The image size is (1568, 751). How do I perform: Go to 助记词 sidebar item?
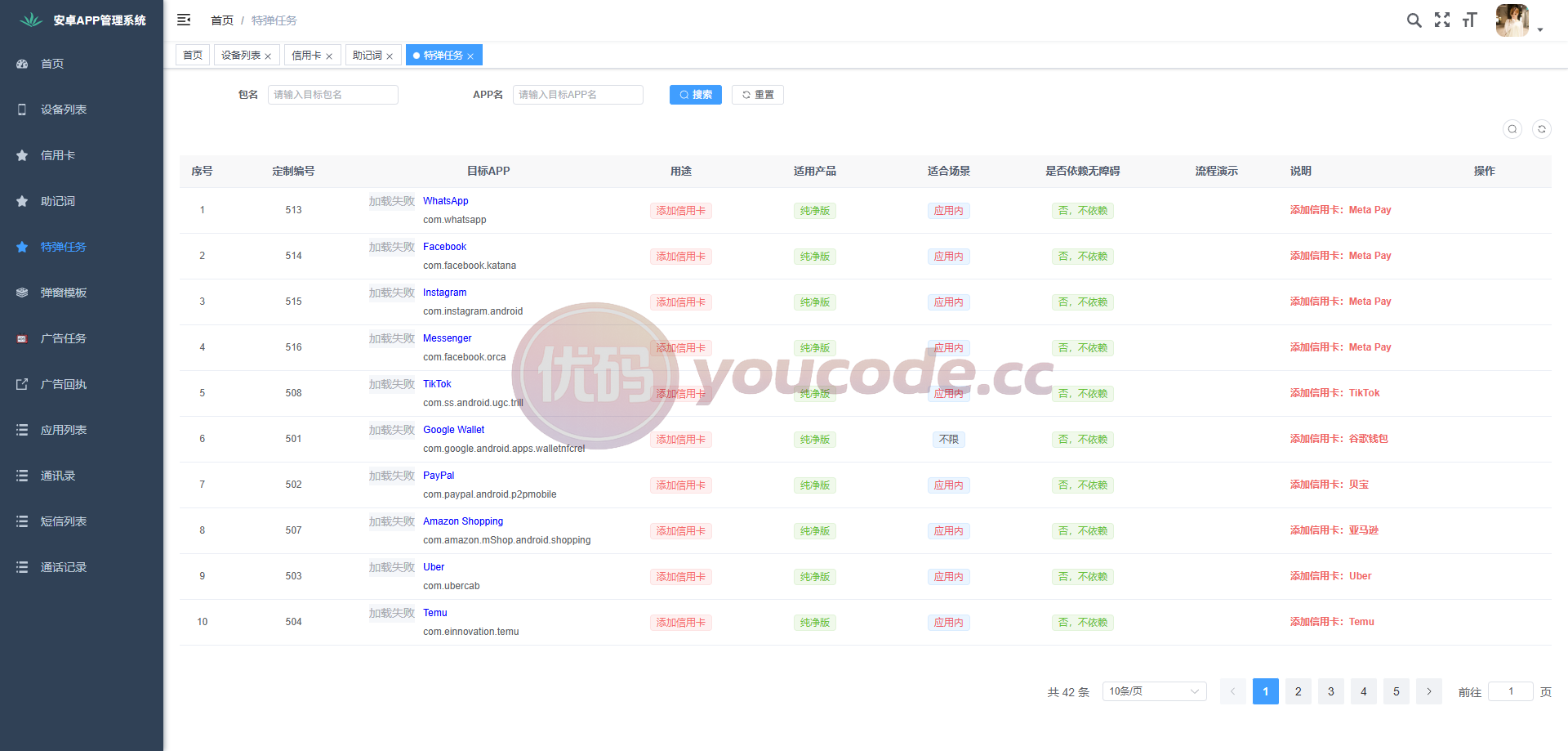point(82,201)
